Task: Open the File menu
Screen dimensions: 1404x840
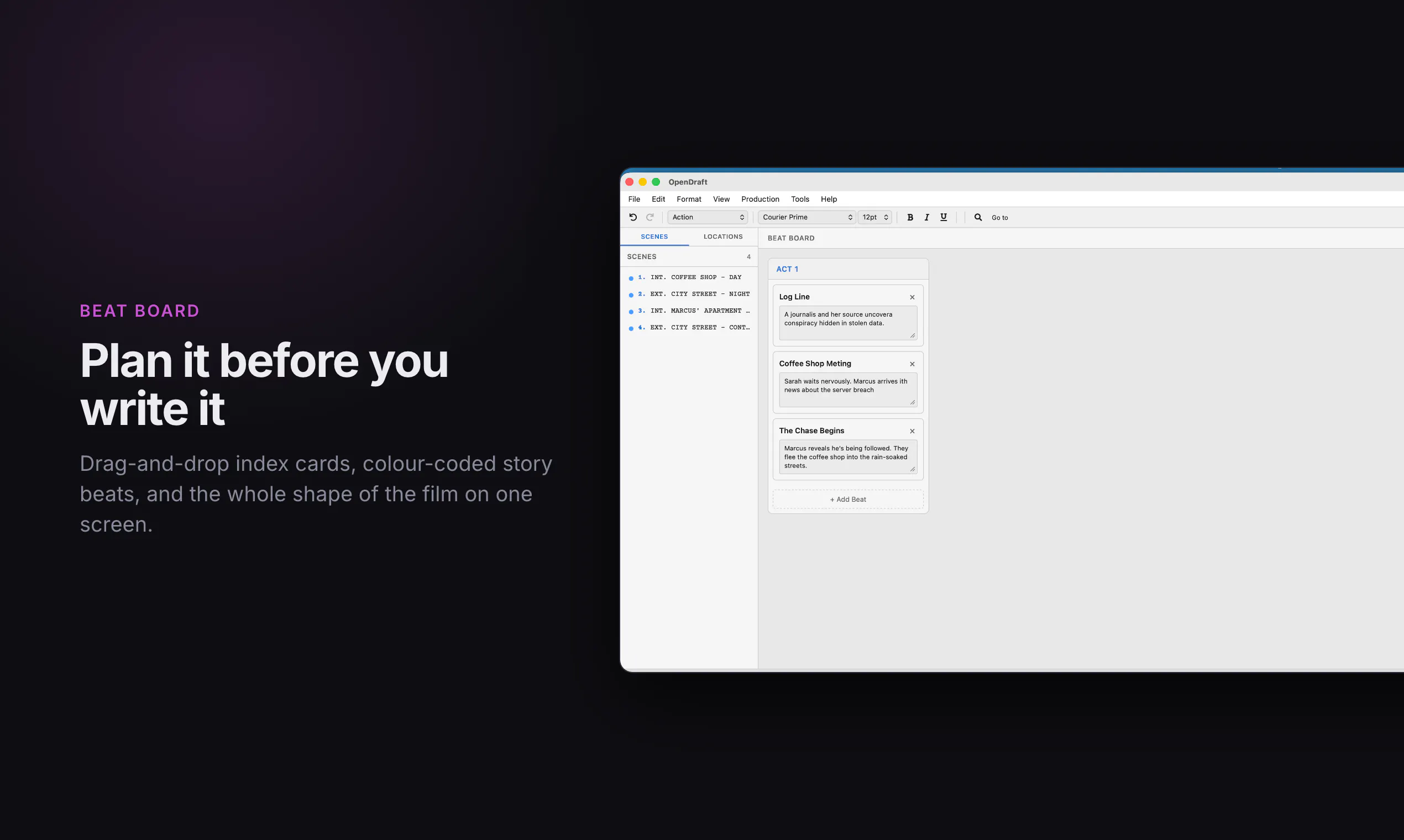Action: 634,200
